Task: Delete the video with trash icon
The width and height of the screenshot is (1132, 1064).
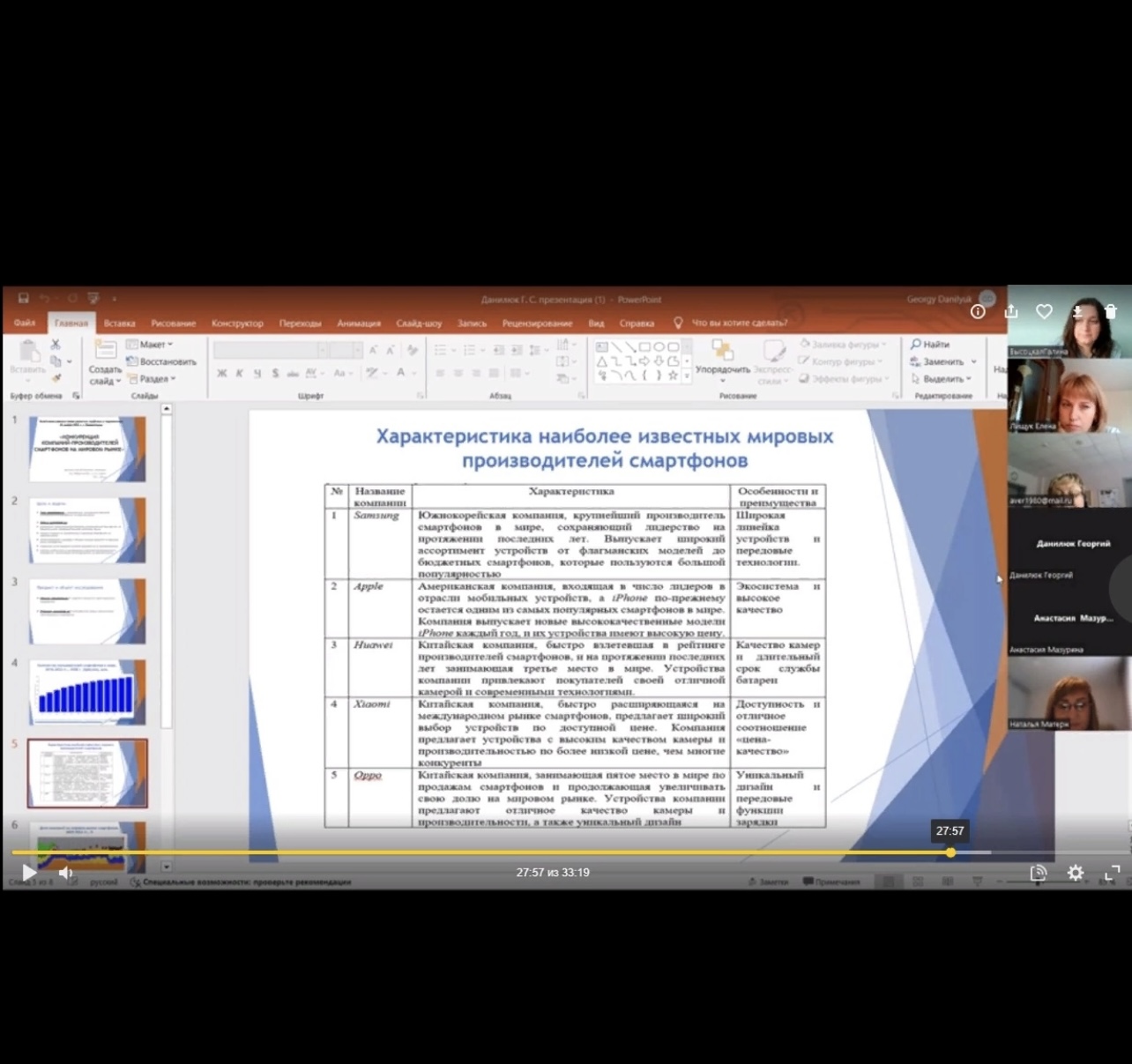Action: (1111, 311)
